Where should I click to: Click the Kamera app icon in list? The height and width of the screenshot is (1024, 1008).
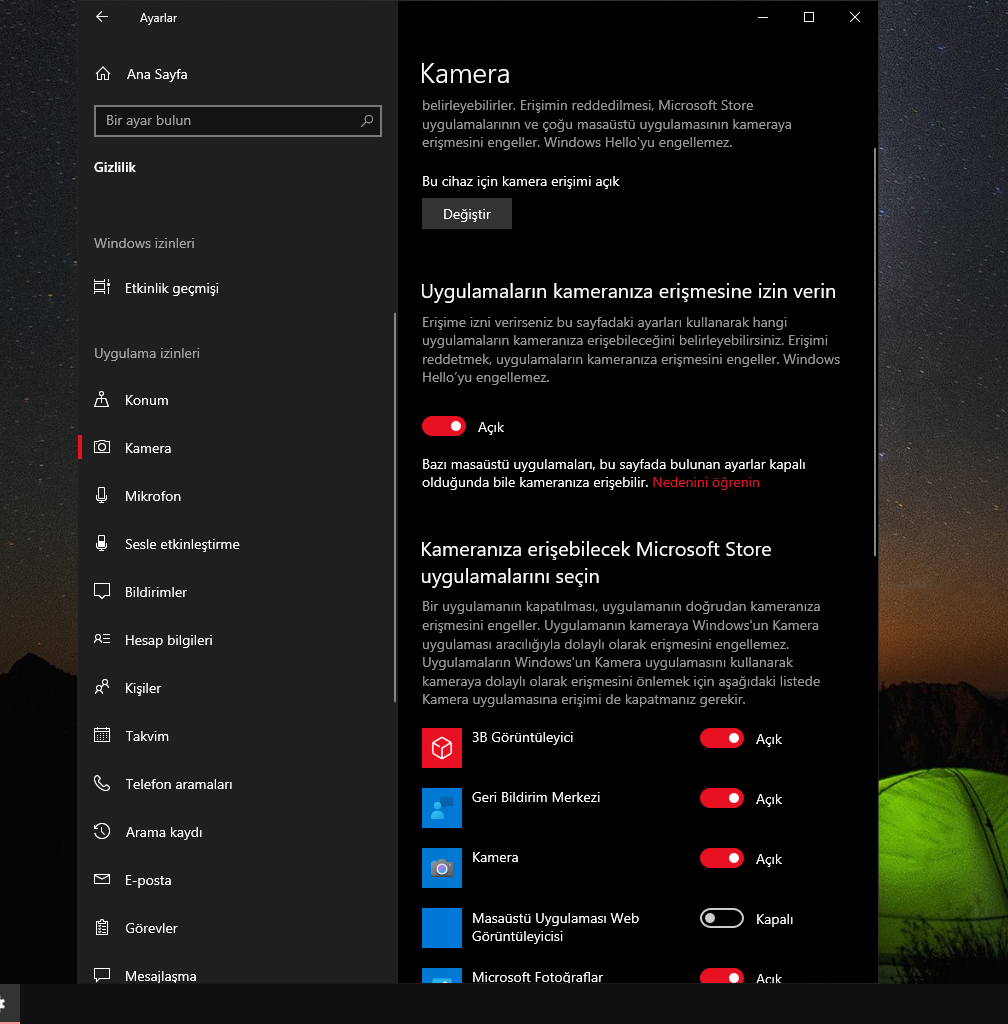[x=442, y=868]
